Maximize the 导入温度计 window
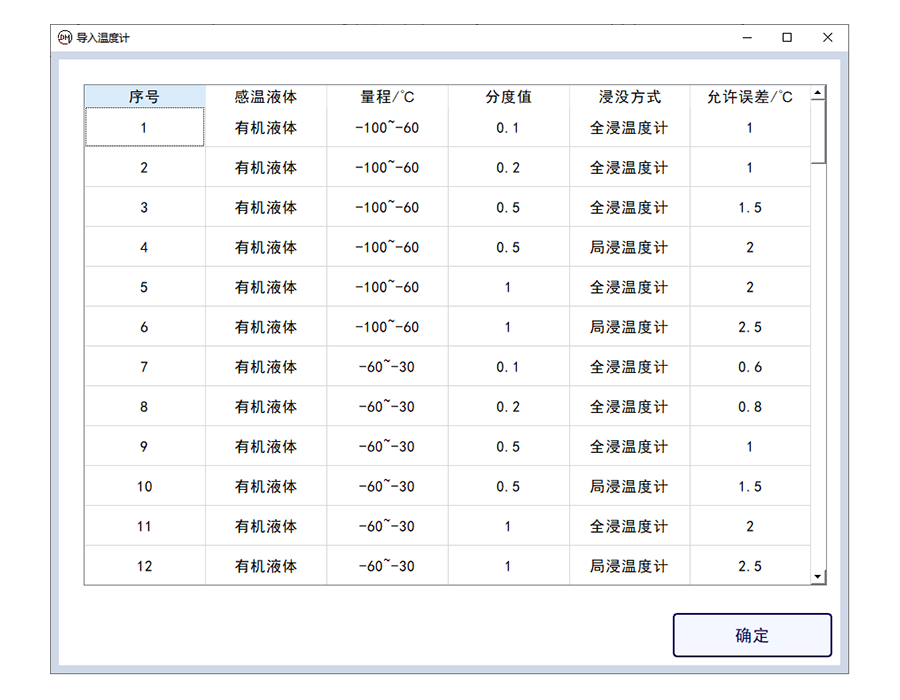The width and height of the screenshot is (900, 700). click(x=787, y=38)
